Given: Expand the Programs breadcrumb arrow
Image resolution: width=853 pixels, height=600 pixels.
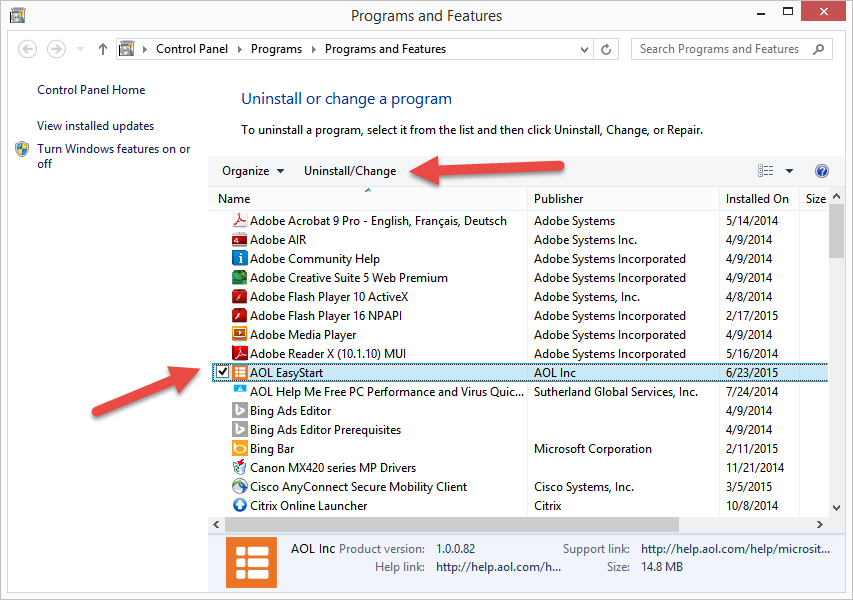Looking at the screenshot, I should (314, 50).
